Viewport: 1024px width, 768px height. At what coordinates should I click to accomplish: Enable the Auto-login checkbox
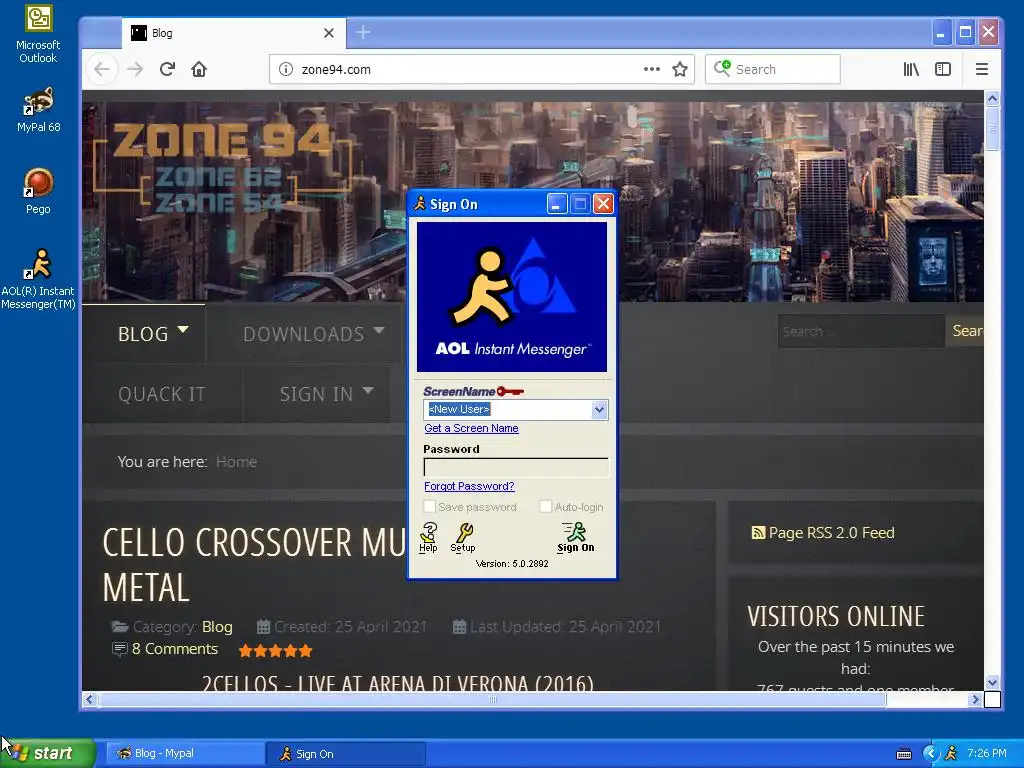pyautogui.click(x=545, y=507)
